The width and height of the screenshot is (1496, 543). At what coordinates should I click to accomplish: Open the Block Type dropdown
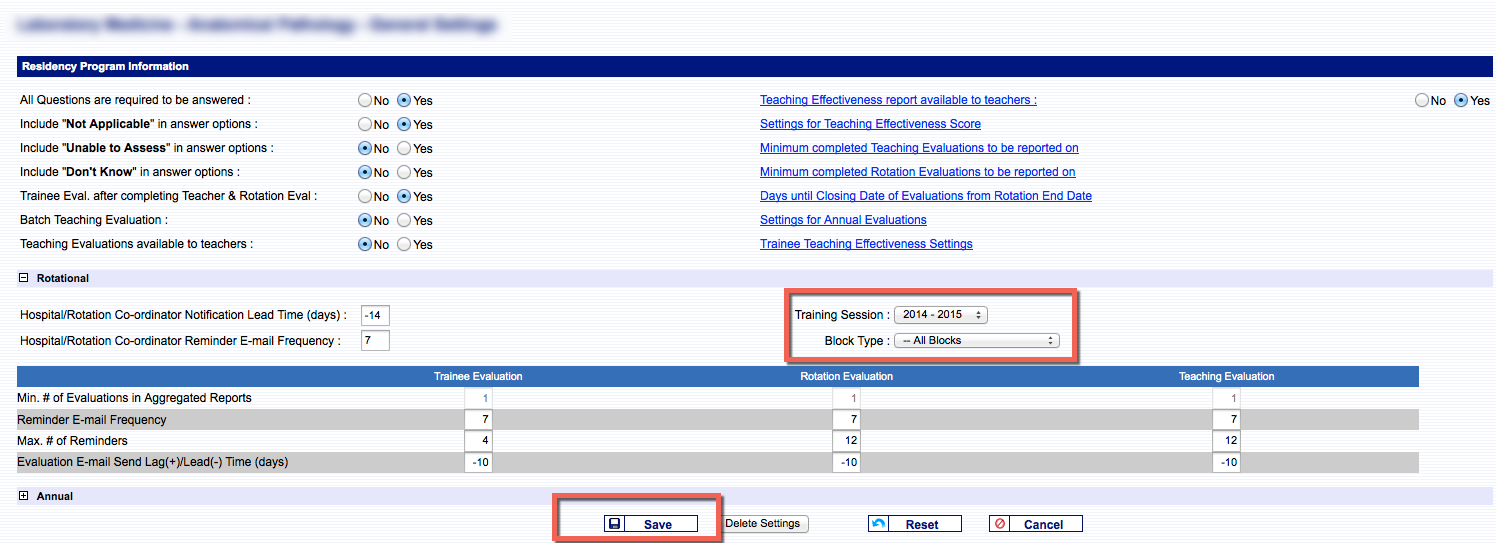coord(976,341)
